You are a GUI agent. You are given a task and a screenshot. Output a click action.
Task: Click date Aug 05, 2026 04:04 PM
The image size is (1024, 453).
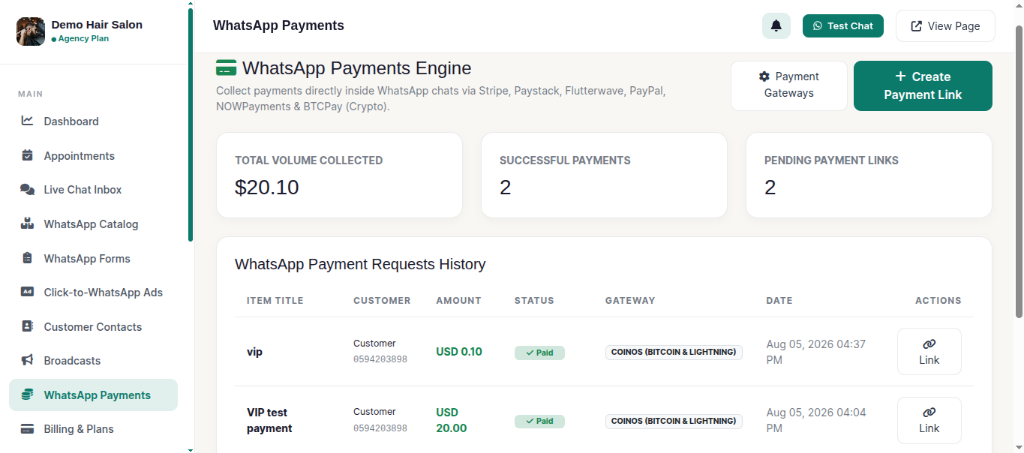click(816, 420)
